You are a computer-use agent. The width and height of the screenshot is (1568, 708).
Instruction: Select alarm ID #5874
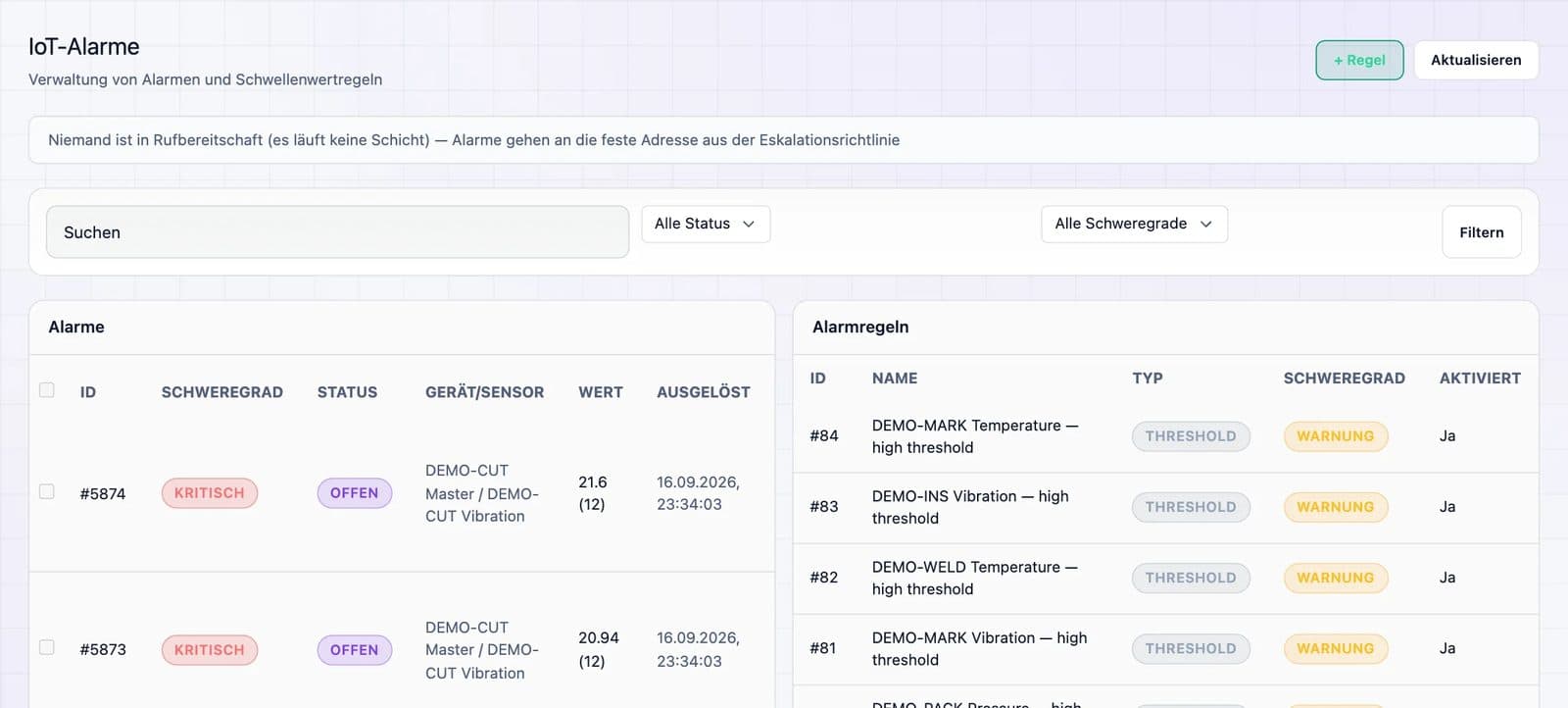[103, 493]
